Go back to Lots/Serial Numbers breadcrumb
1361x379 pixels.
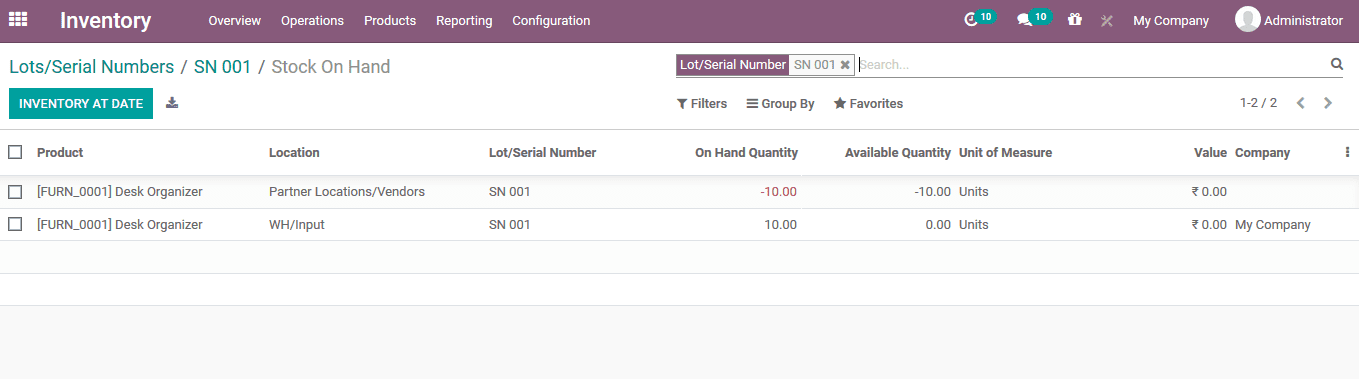click(x=92, y=67)
